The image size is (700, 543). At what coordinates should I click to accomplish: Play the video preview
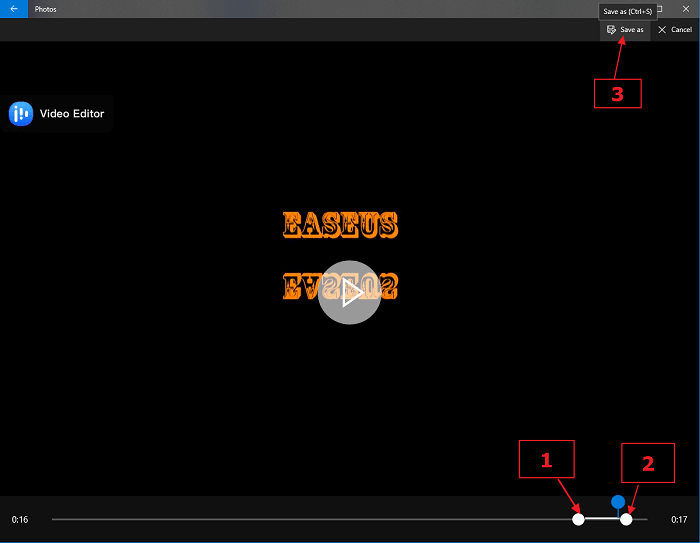tap(349, 292)
